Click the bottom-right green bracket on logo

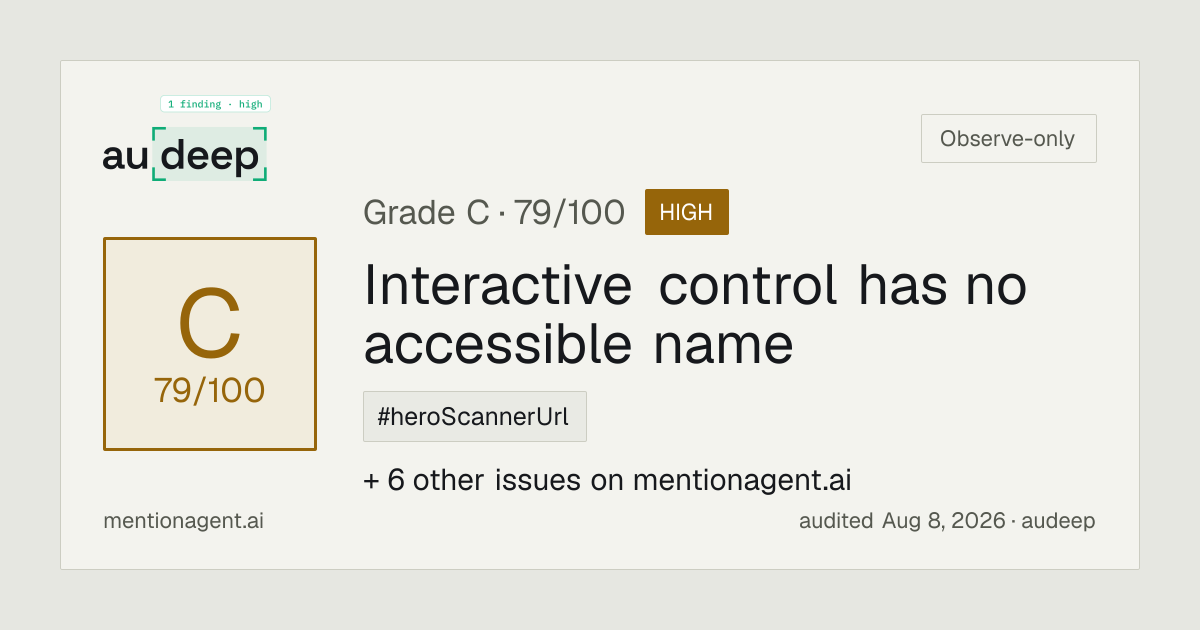tap(261, 174)
